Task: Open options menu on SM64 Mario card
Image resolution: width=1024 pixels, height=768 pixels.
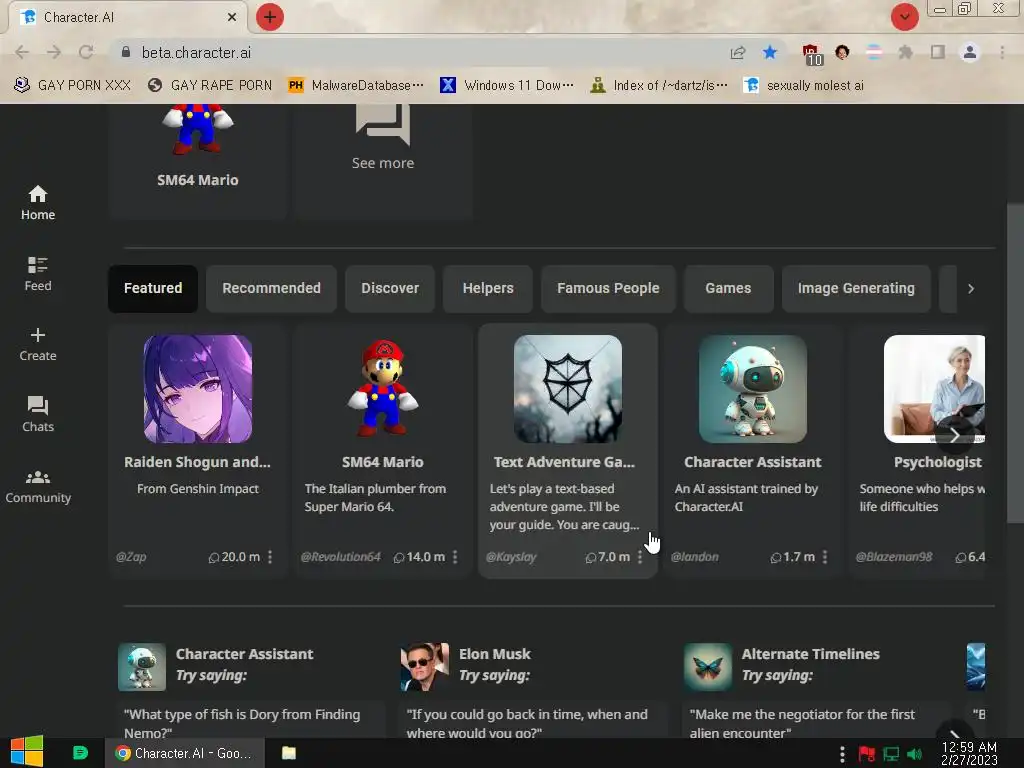Action: (x=455, y=556)
